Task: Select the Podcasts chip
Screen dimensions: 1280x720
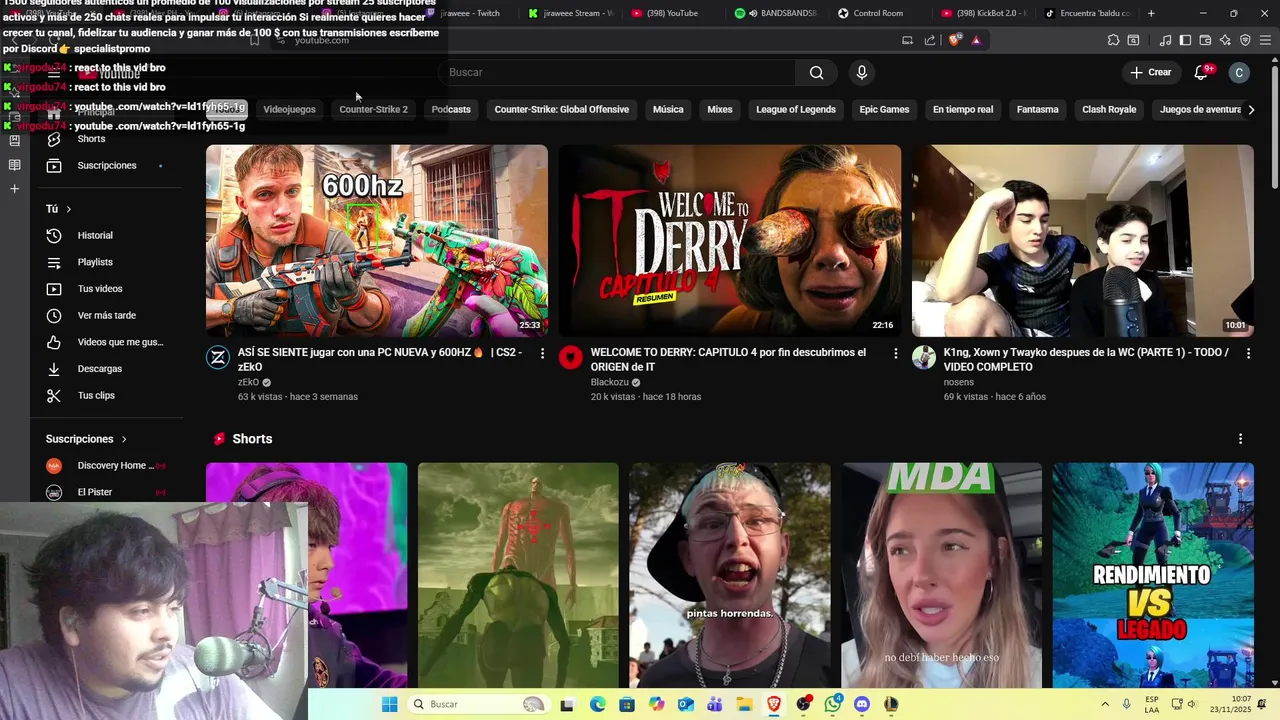Action: tap(451, 109)
